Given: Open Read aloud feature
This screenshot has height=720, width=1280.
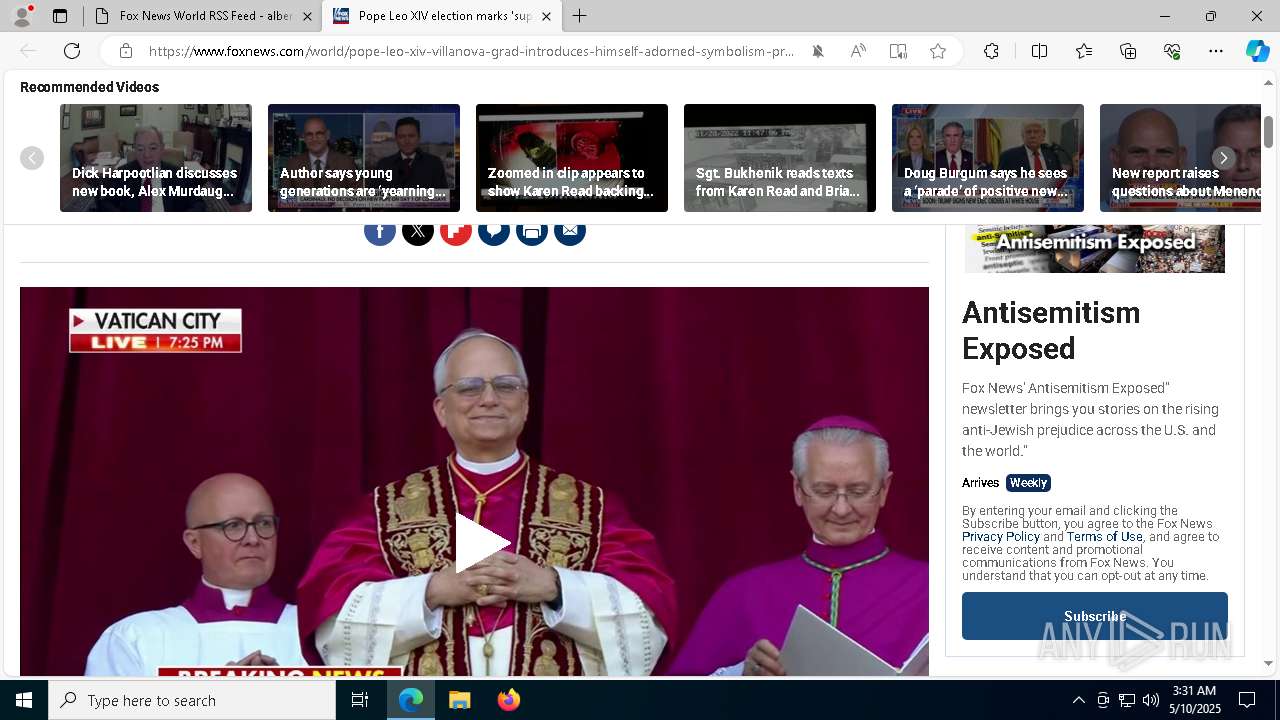Looking at the screenshot, I should point(858,51).
